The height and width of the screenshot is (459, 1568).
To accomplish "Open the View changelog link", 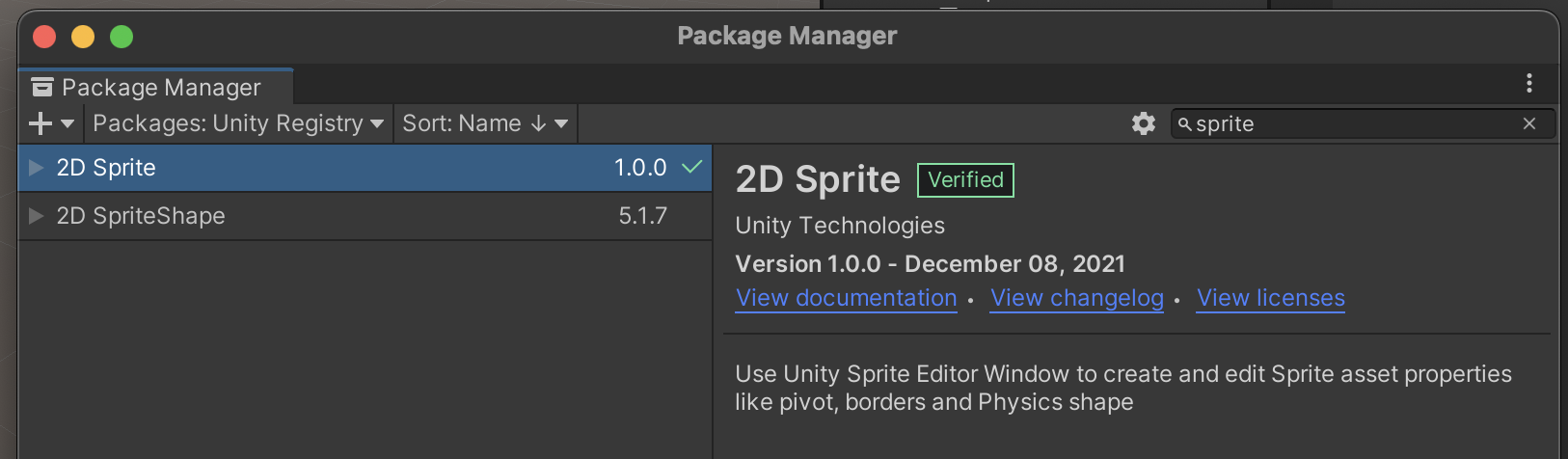I will pyautogui.click(x=1077, y=298).
